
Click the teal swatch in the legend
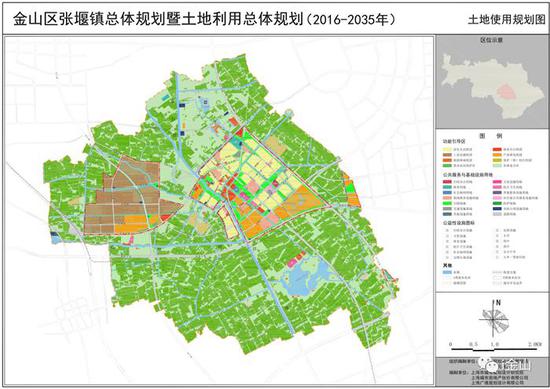[447, 187]
